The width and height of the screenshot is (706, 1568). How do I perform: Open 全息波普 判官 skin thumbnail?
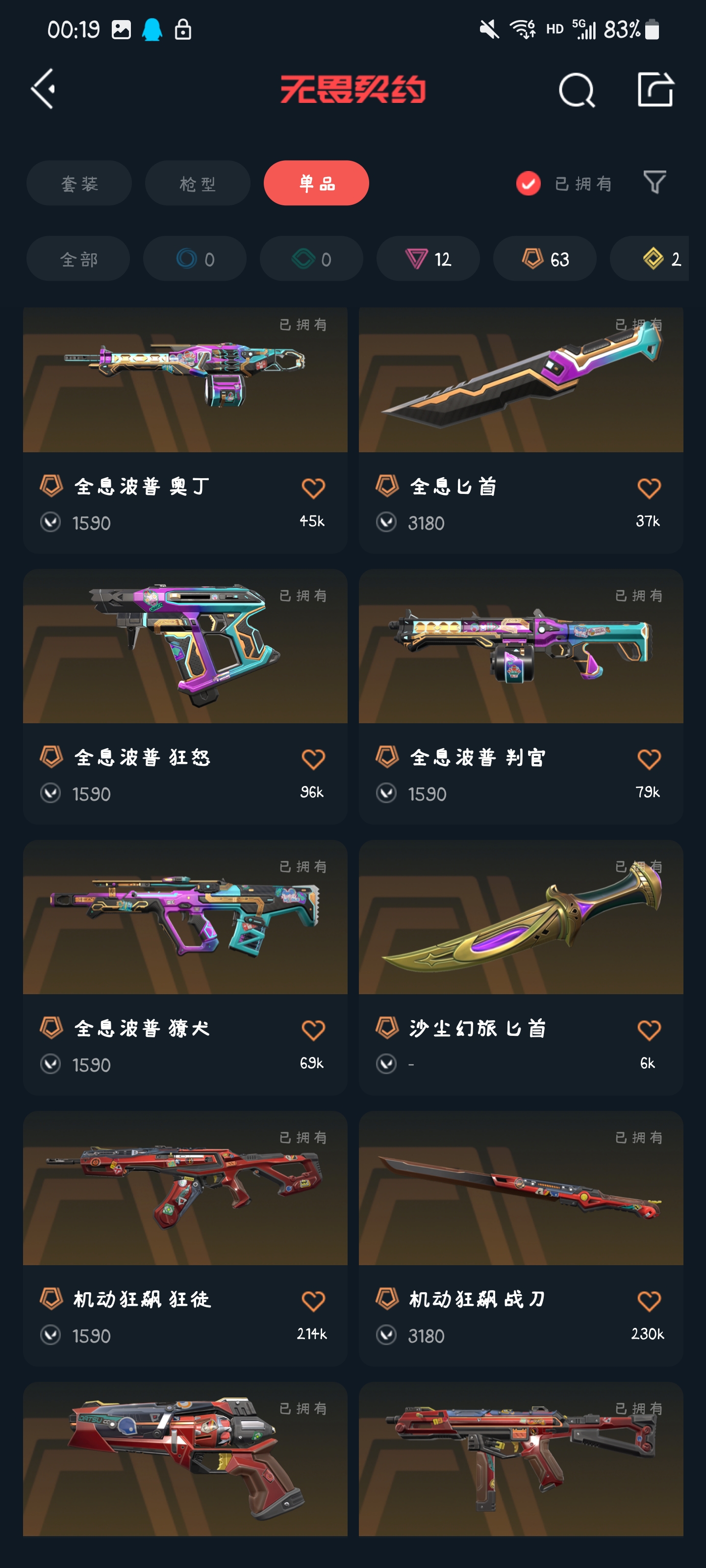521,646
